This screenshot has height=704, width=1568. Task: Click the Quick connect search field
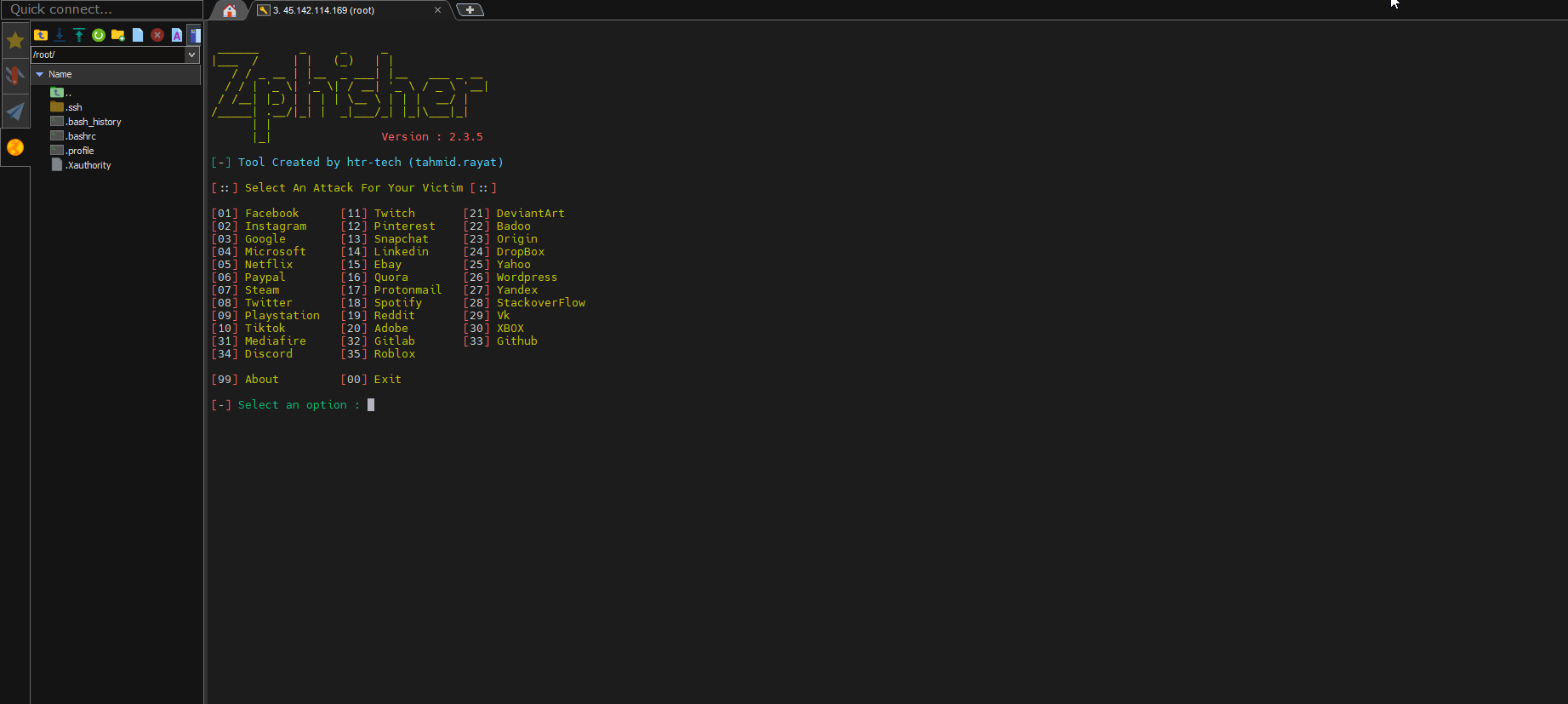[x=101, y=9]
